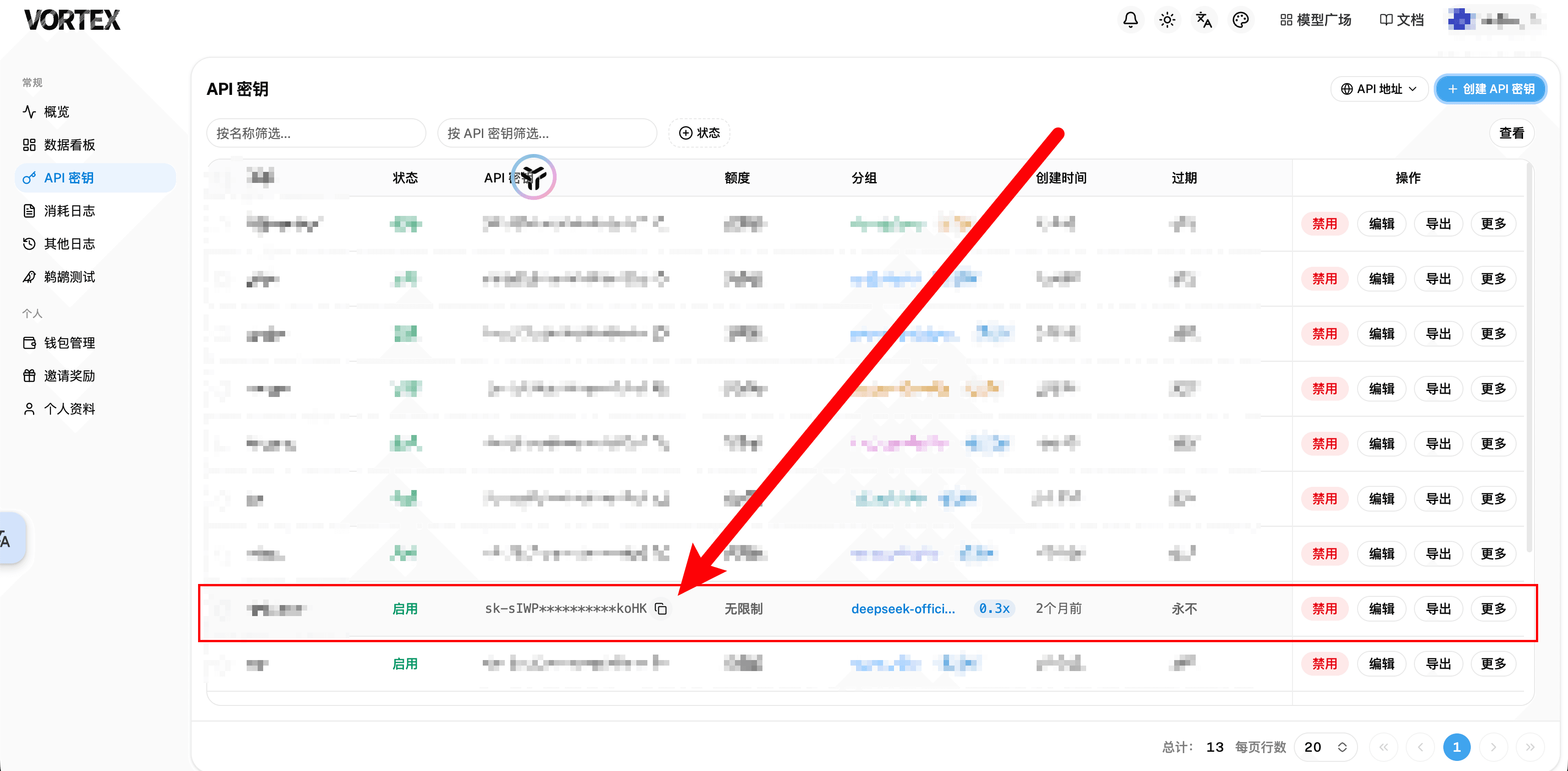This screenshot has width=1568, height=771.
Task: Open 钱包管理 wallet page
Action: (x=95, y=343)
